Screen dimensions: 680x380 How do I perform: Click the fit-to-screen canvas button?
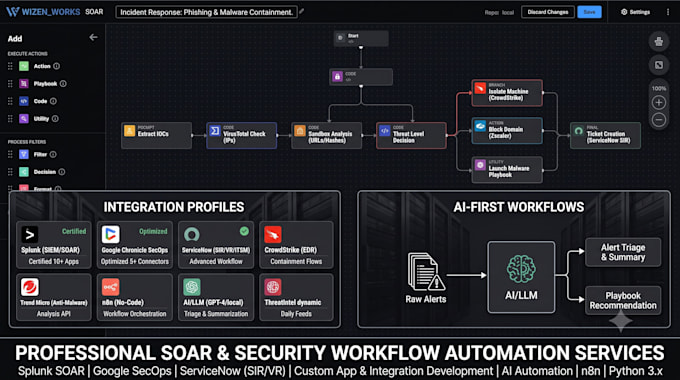click(659, 65)
